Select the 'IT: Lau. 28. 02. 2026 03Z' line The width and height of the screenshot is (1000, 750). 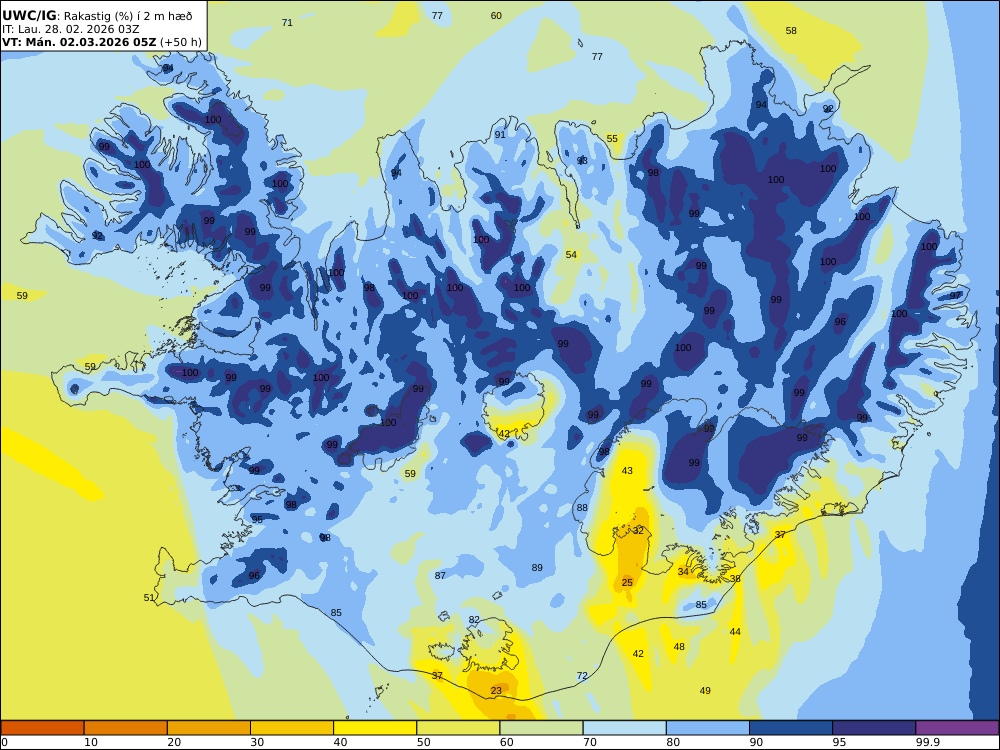71,29
